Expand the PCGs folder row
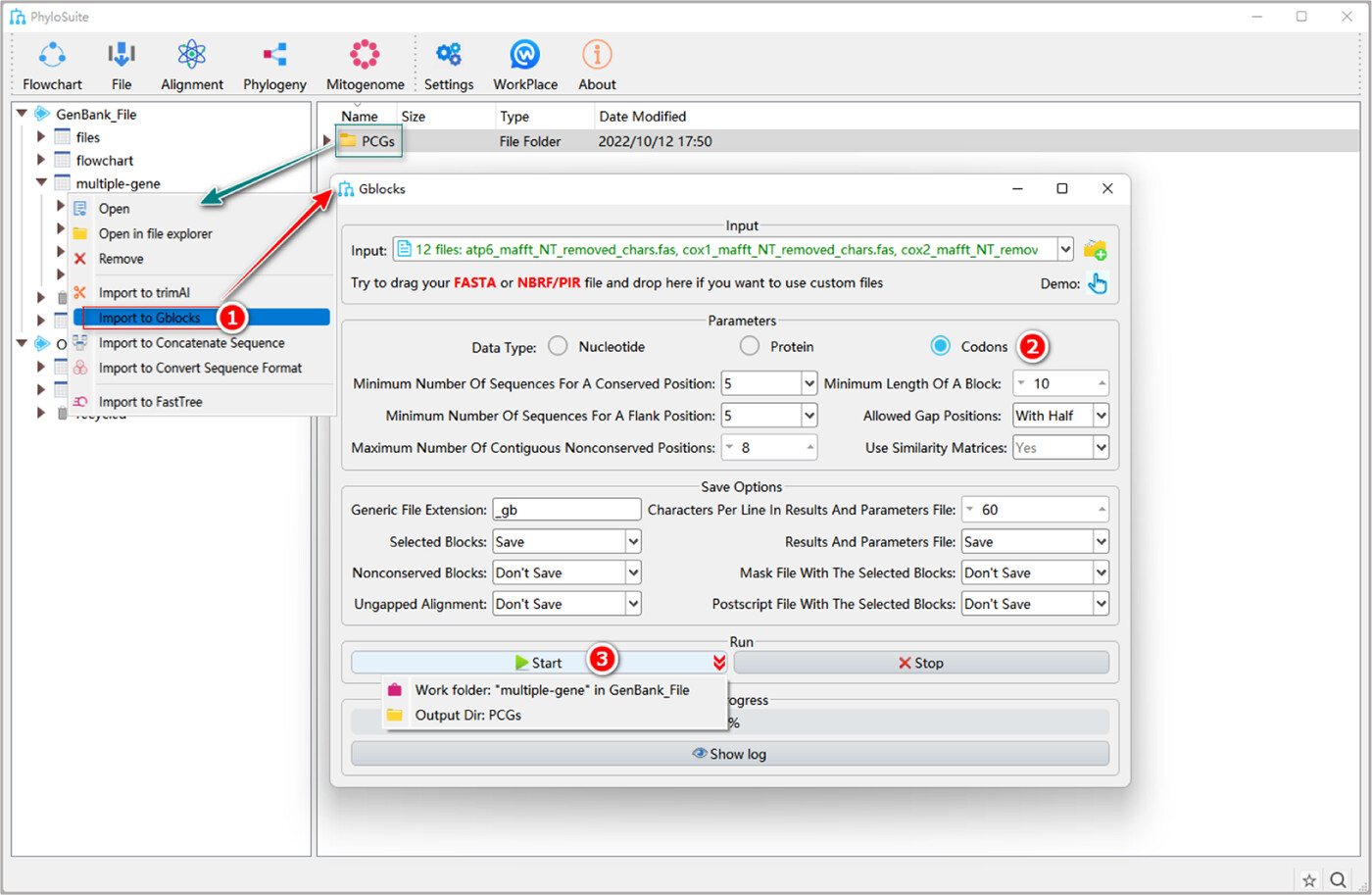The image size is (1372, 895). (x=327, y=141)
